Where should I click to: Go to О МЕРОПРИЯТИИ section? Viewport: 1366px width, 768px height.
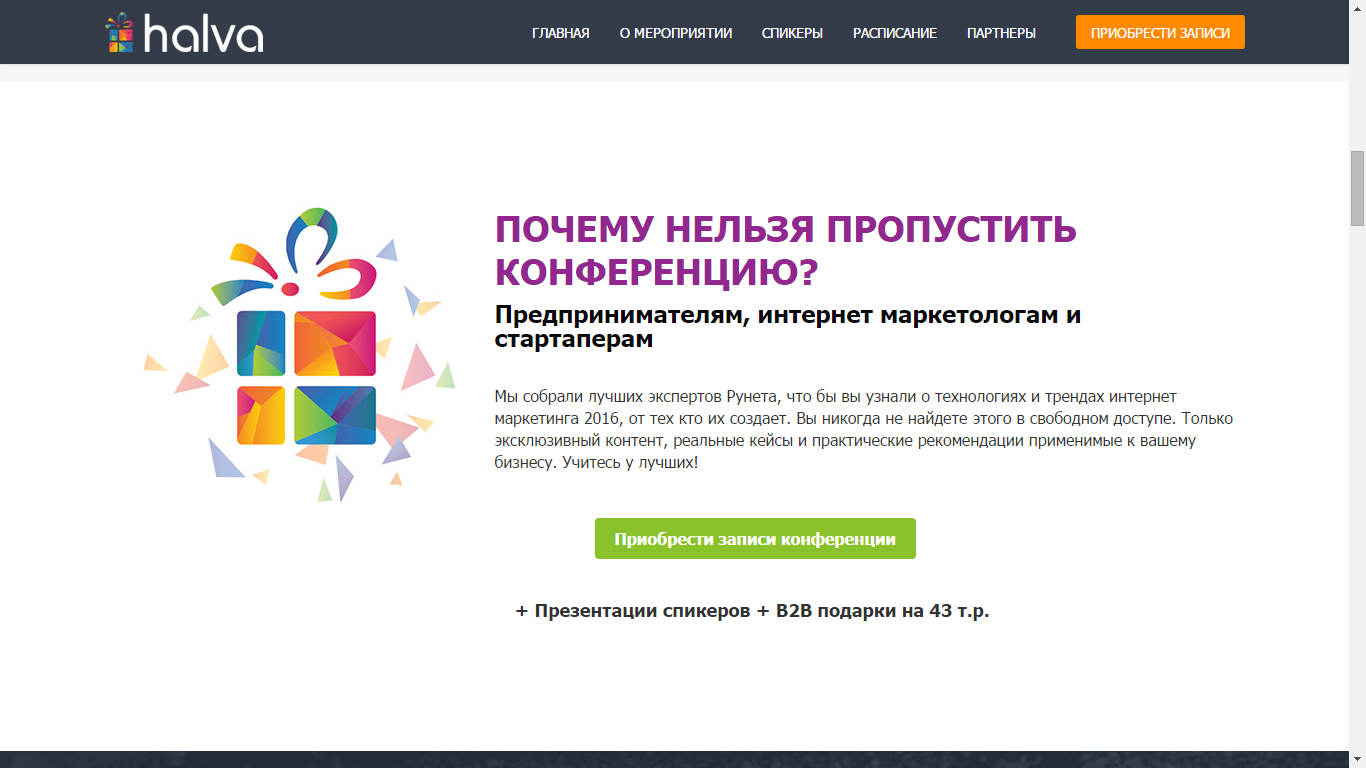(x=676, y=33)
